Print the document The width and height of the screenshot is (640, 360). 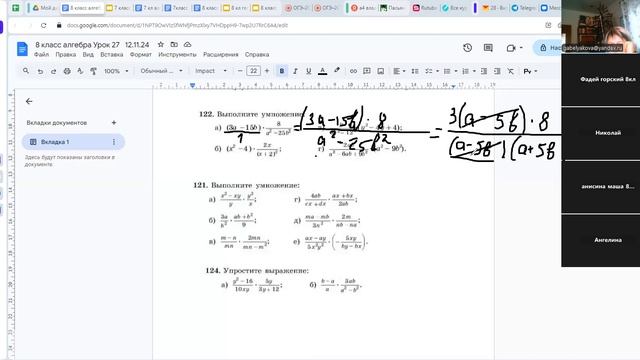(67, 71)
